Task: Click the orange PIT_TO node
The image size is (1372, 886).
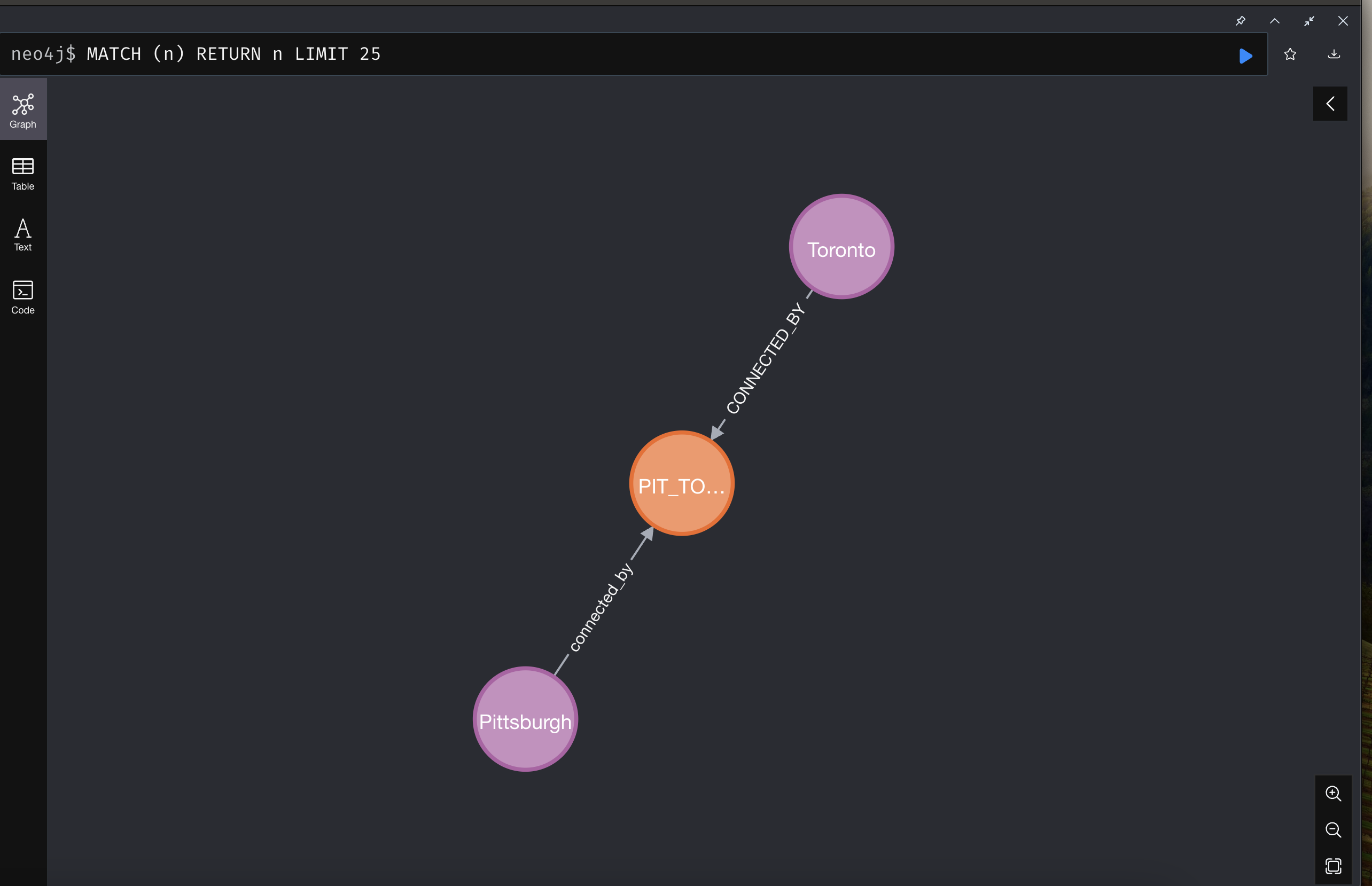Action: tap(681, 484)
